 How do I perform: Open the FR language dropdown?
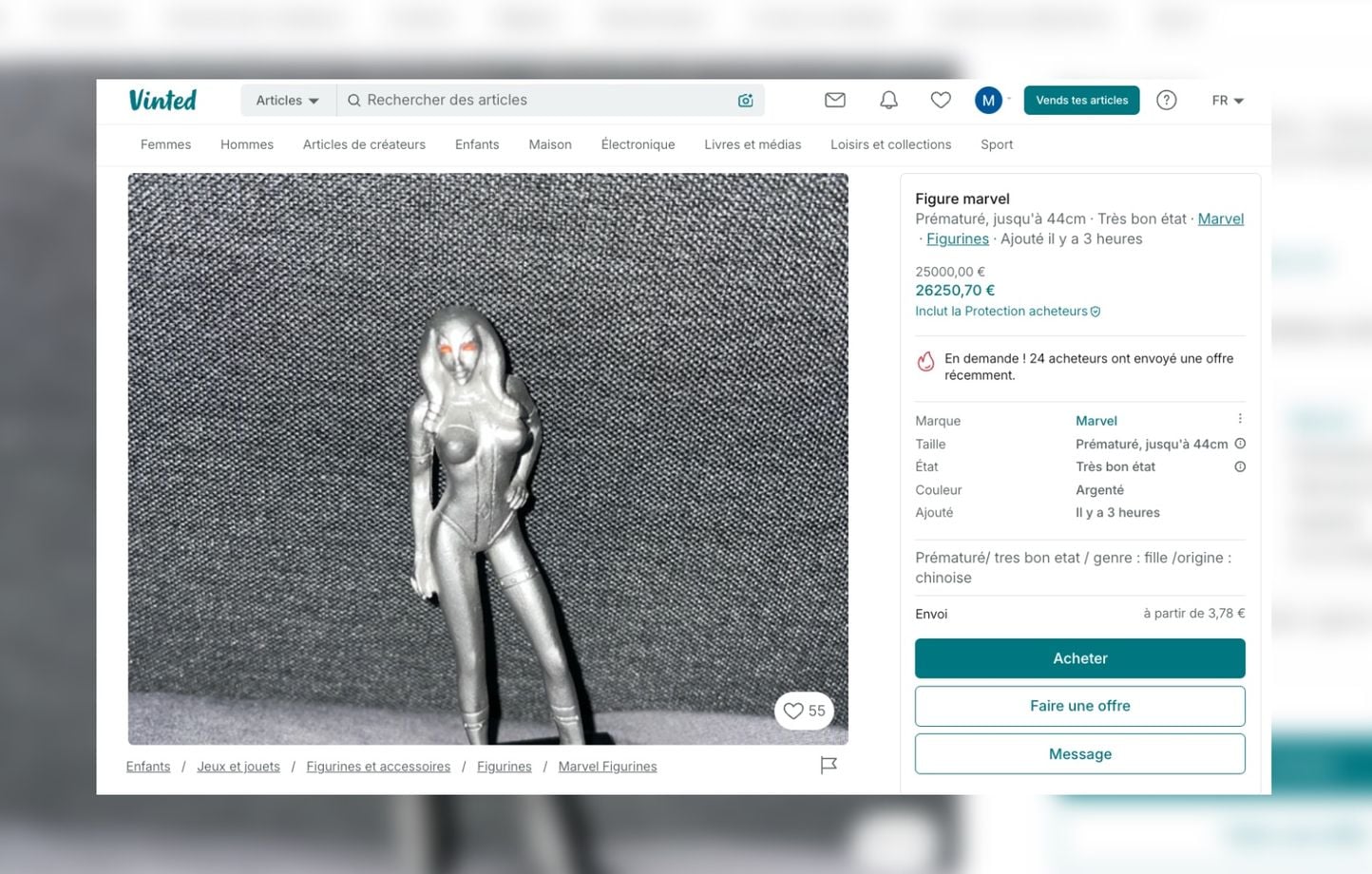(x=1228, y=101)
